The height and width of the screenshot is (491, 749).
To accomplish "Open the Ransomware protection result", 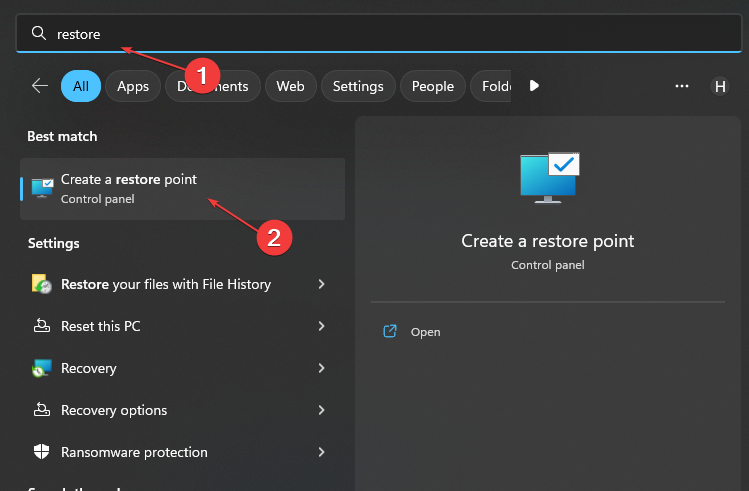I will 182,452.
